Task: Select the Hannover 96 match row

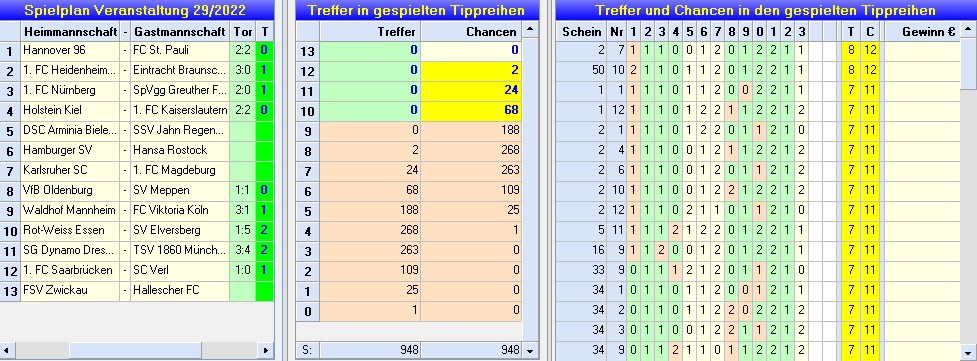Action: coord(137,51)
